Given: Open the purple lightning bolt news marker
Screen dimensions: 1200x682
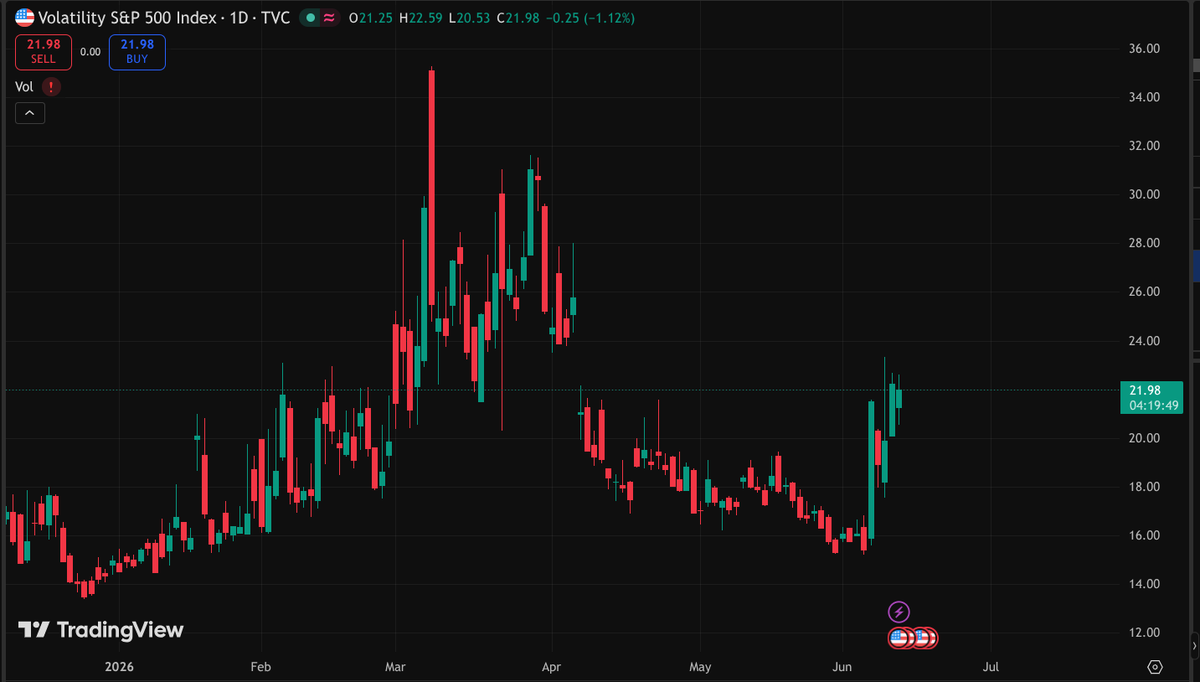Looking at the screenshot, I should tap(898, 612).
